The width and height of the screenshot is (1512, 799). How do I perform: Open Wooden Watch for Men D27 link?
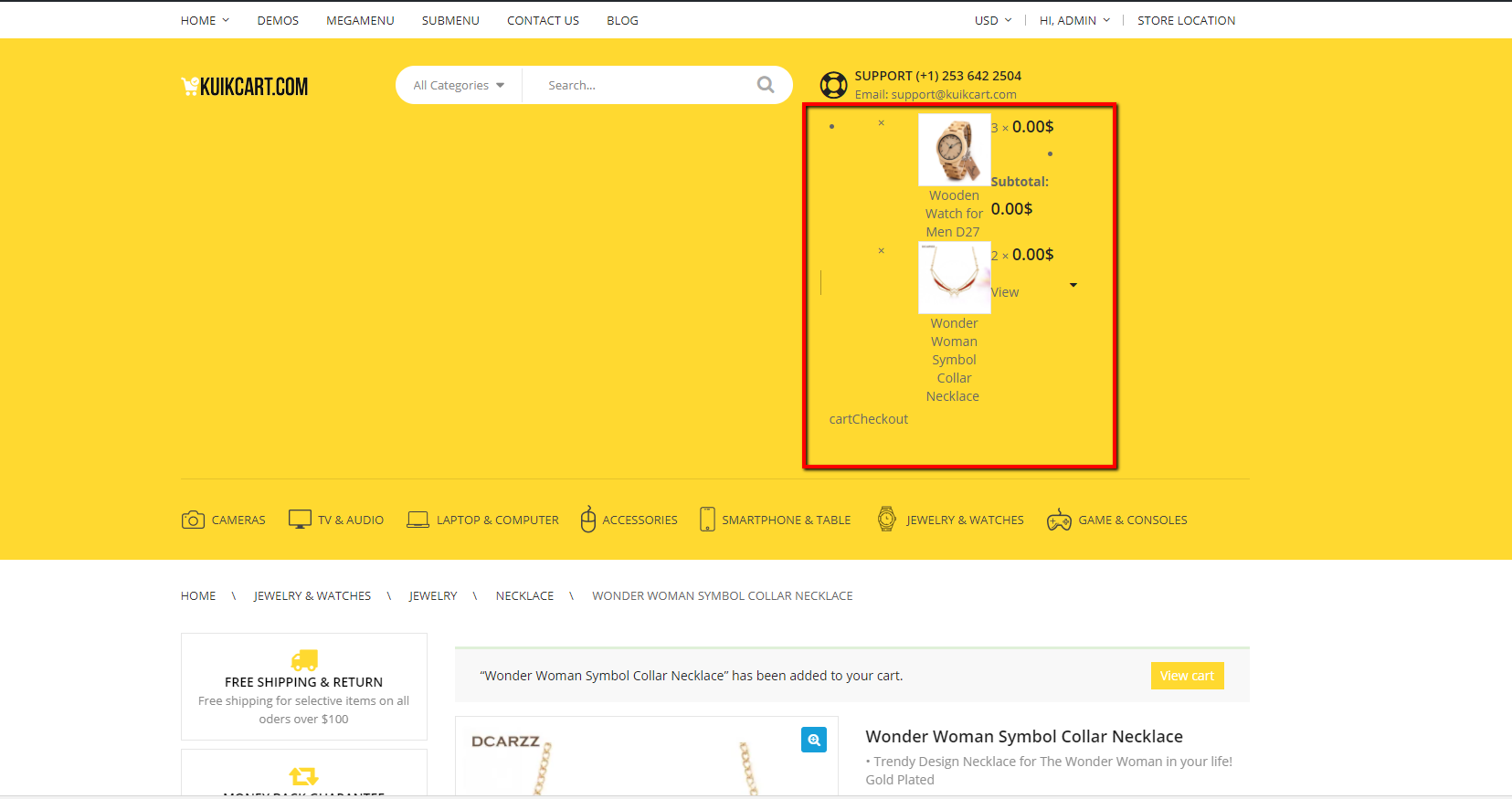[954, 214]
